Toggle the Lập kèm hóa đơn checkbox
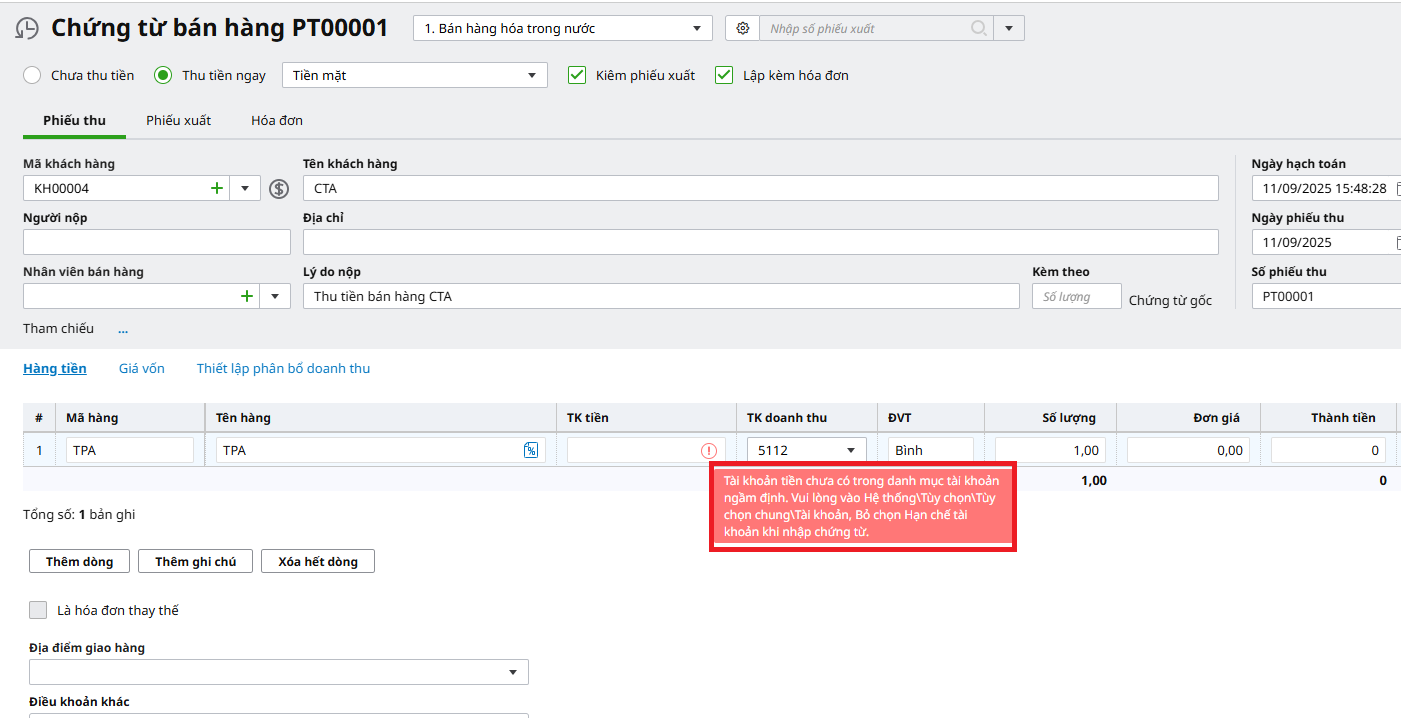The width and height of the screenshot is (1401, 718). (724, 75)
